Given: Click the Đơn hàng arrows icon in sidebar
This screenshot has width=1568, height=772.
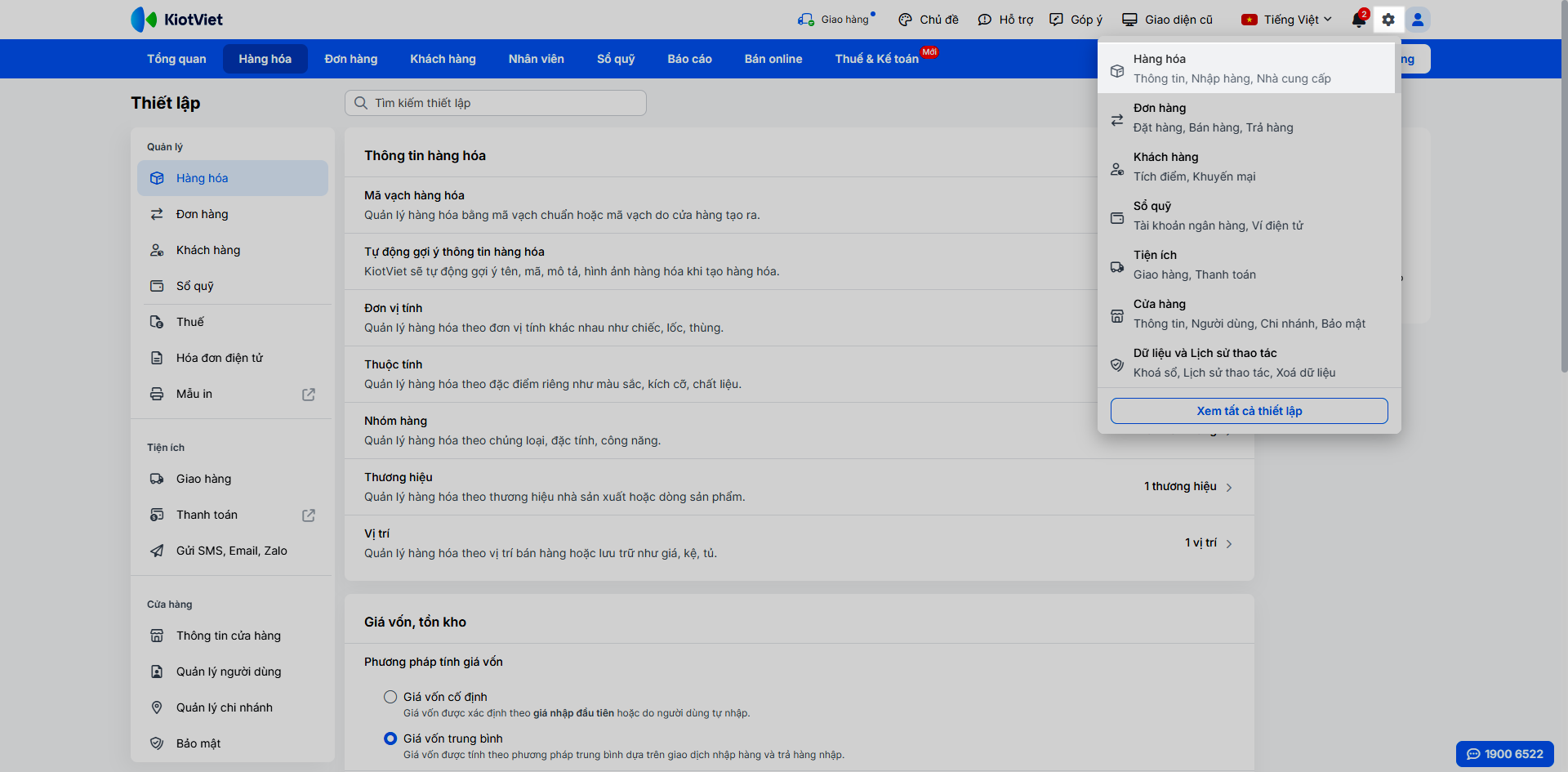Looking at the screenshot, I should [x=157, y=214].
